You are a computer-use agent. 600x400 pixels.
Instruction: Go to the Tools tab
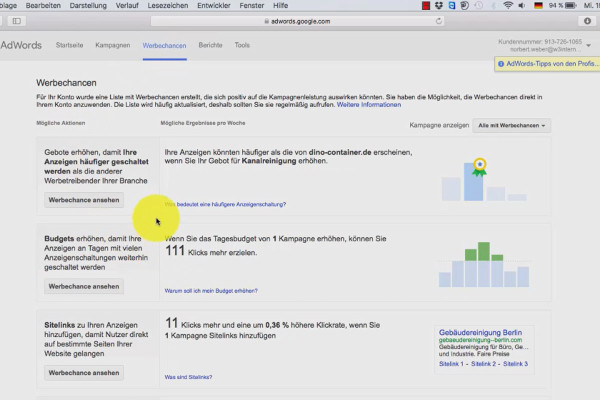[x=242, y=45]
